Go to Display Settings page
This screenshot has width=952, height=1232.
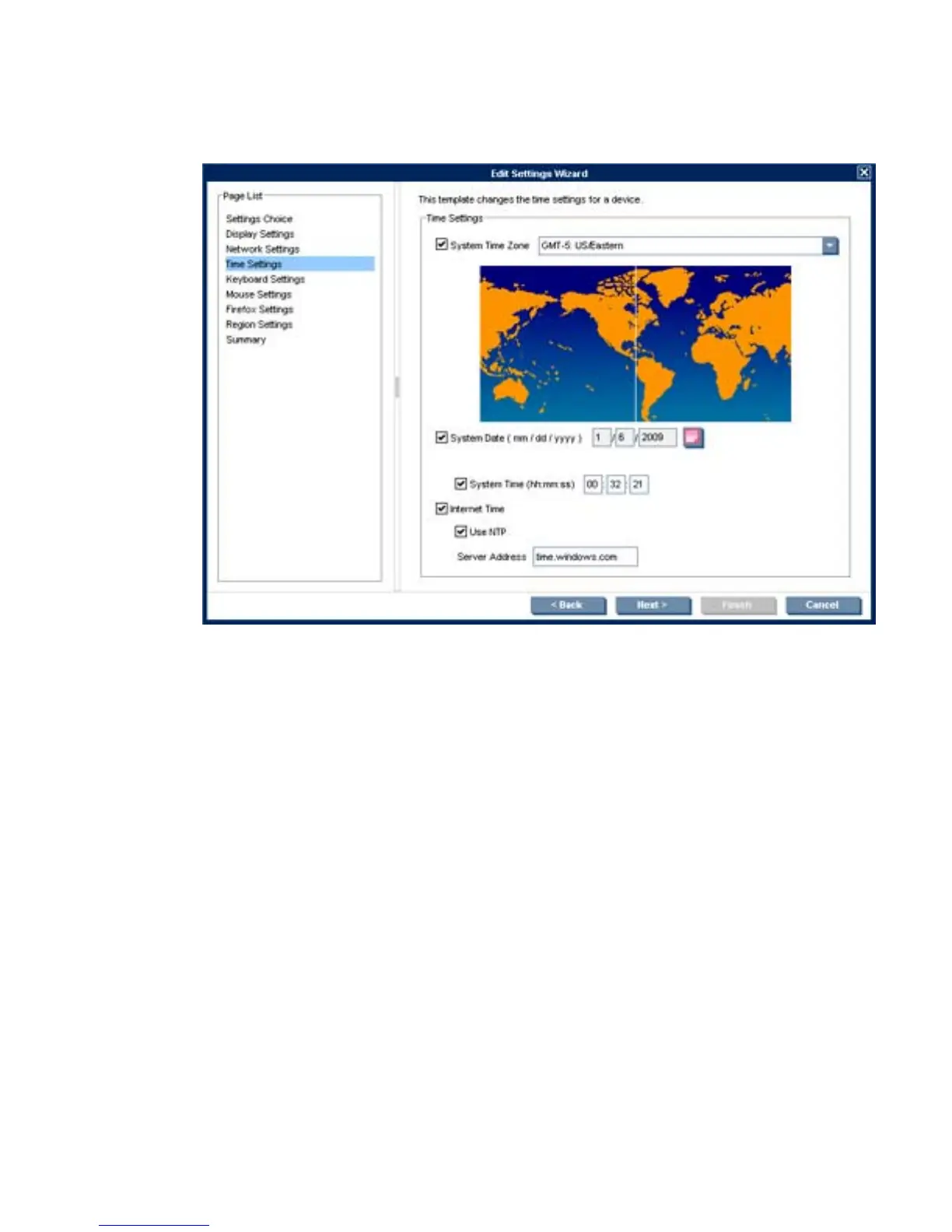click(260, 233)
